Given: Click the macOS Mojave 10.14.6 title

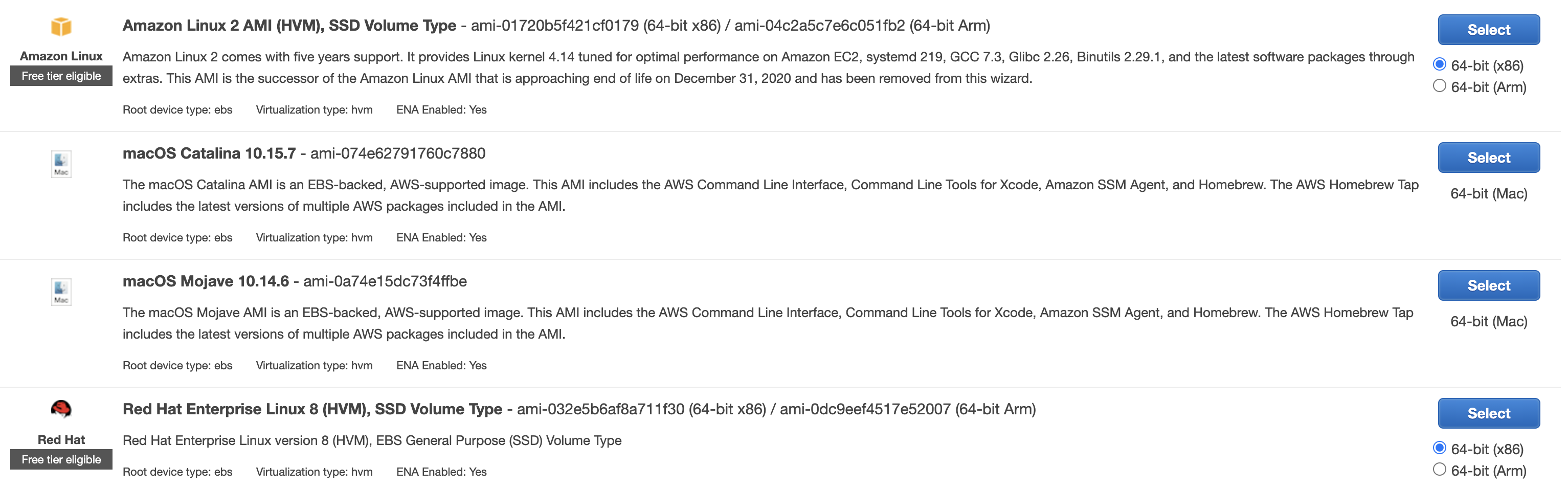Looking at the screenshot, I should (x=206, y=281).
